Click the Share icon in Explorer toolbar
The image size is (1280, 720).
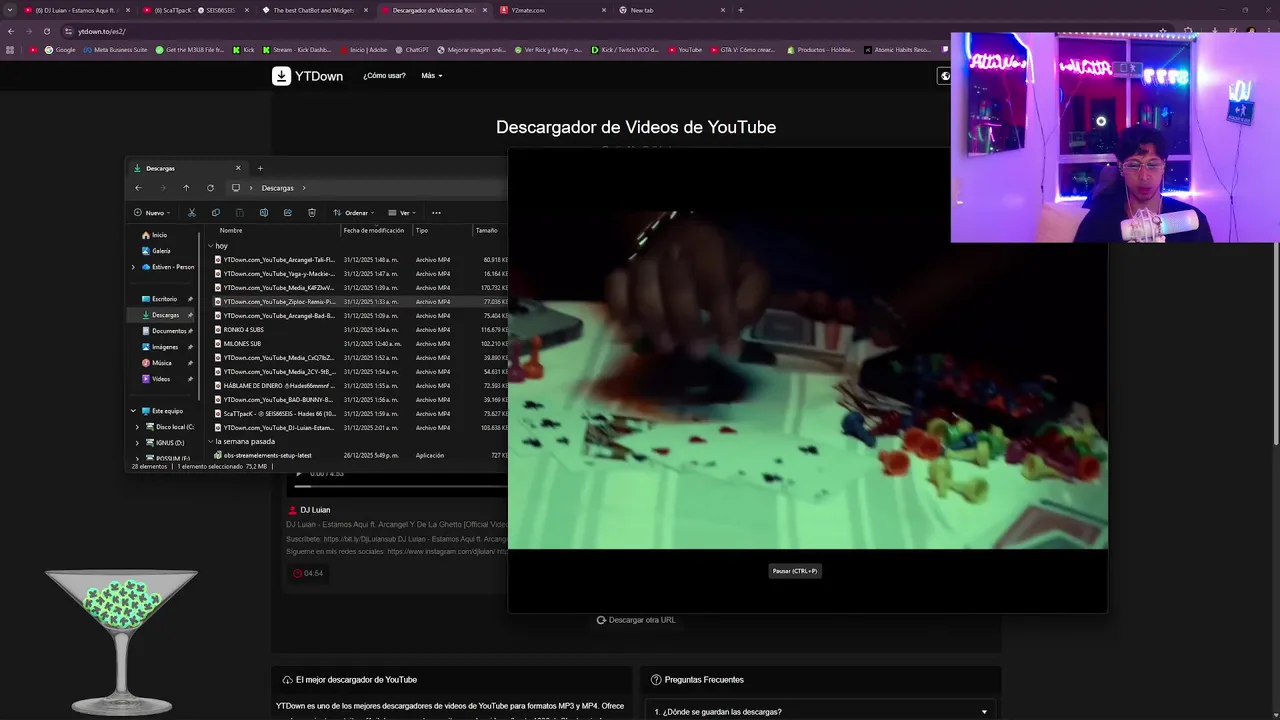click(288, 212)
